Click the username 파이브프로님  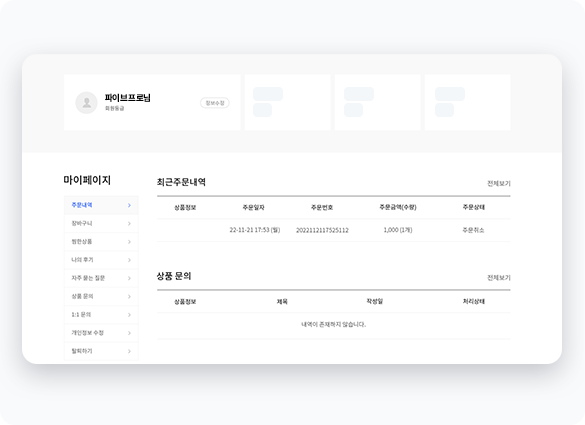coord(128,98)
